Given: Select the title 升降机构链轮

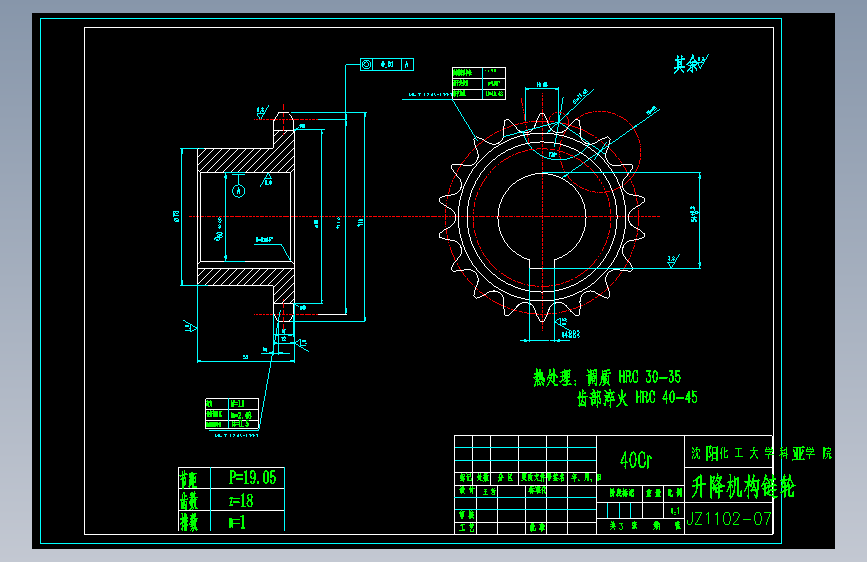Looking at the screenshot, I should 743,487.
